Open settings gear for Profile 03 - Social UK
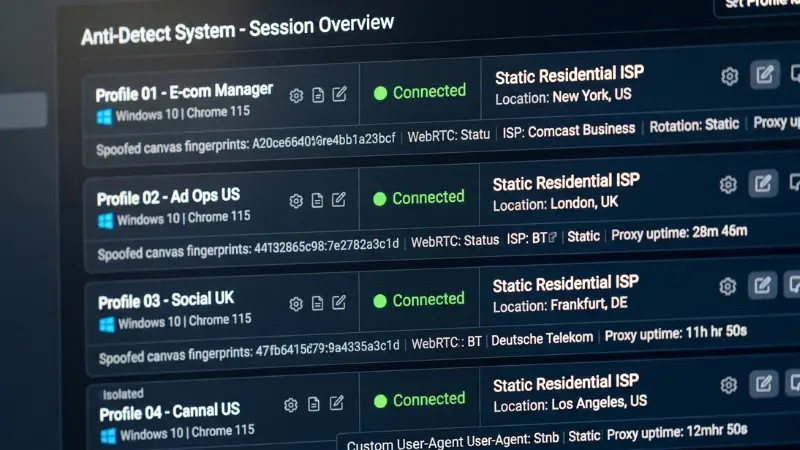The height and width of the screenshot is (450, 800). coord(296,304)
